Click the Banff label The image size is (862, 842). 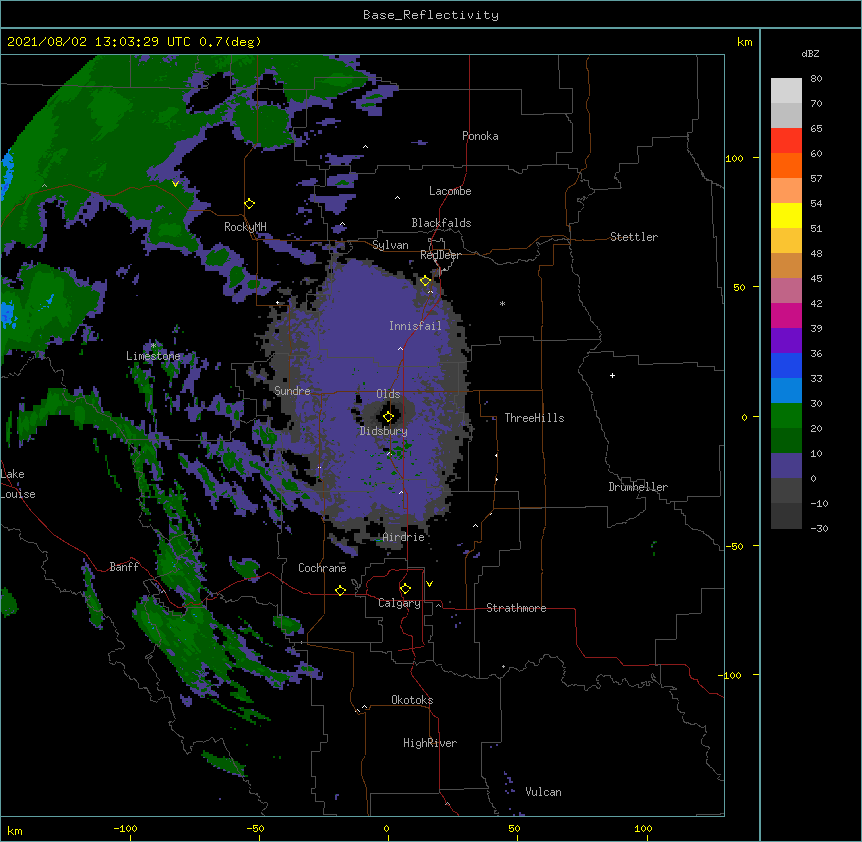click(124, 567)
